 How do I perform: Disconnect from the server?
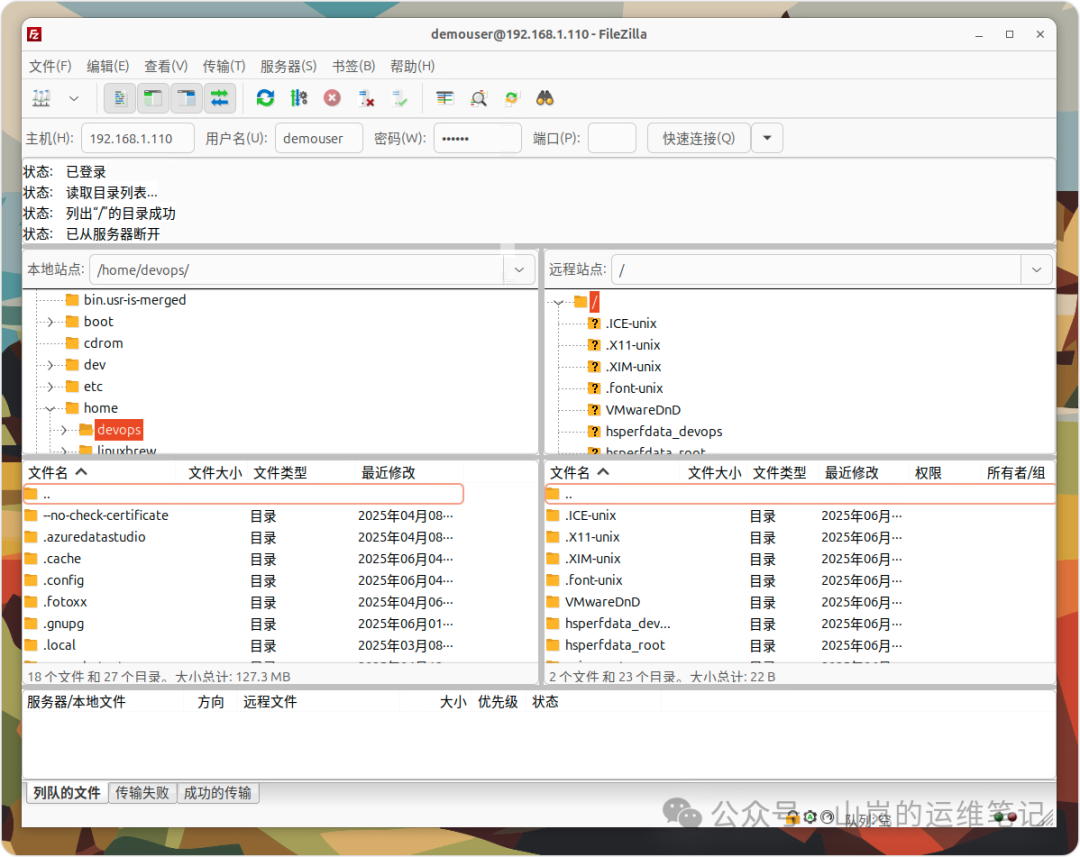(366, 98)
